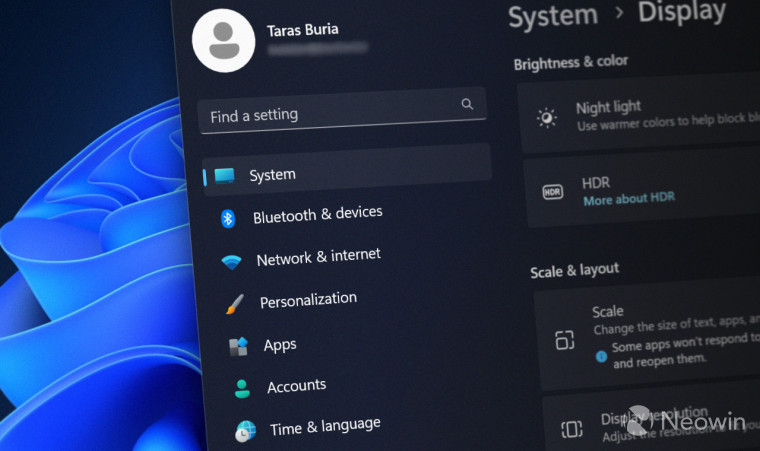The width and height of the screenshot is (760, 451).
Task: Follow the More about HDR link
Action: pyautogui.click(x=629, y=199)
